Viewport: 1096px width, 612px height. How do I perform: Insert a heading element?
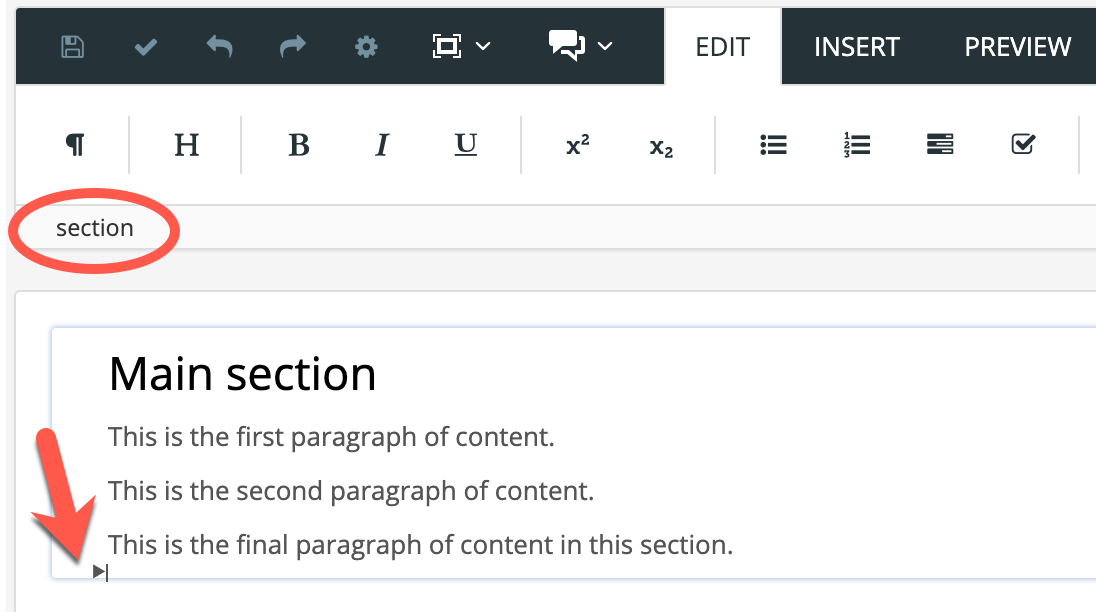pyautogui.click(x=186, y=145)
